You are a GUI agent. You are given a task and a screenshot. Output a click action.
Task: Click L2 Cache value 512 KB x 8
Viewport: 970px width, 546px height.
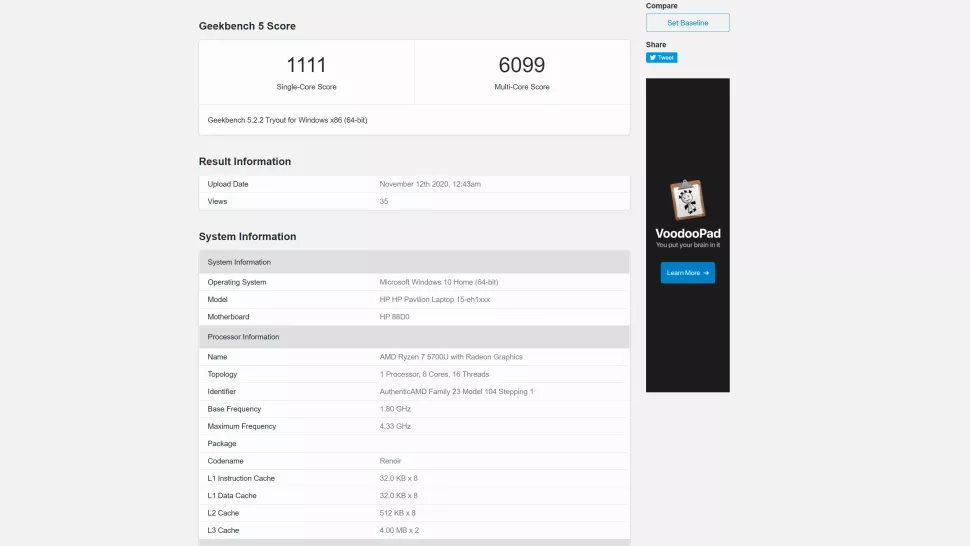coord(397,513)
